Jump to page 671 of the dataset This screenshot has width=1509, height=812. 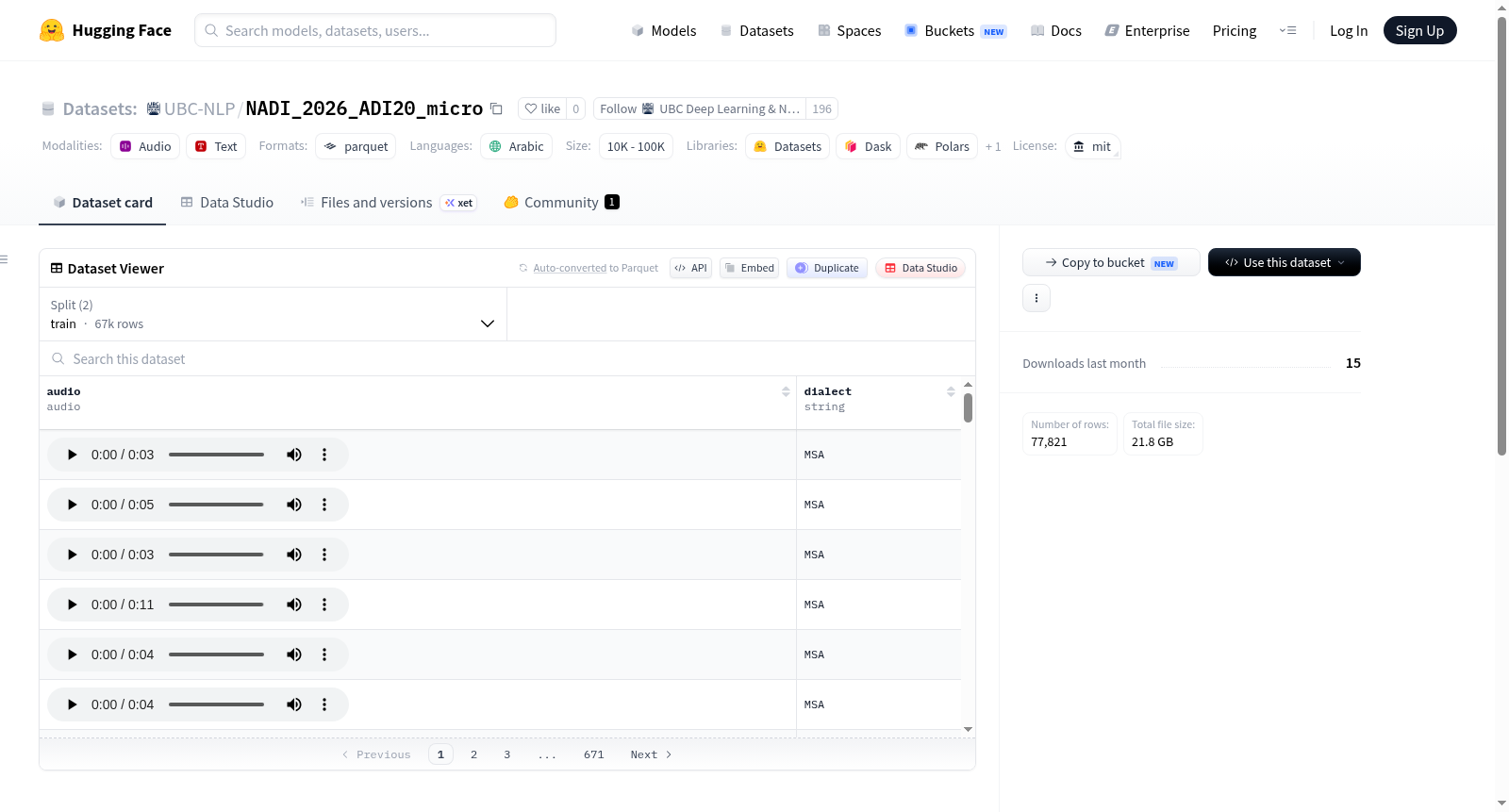click(x=593, y=754)
